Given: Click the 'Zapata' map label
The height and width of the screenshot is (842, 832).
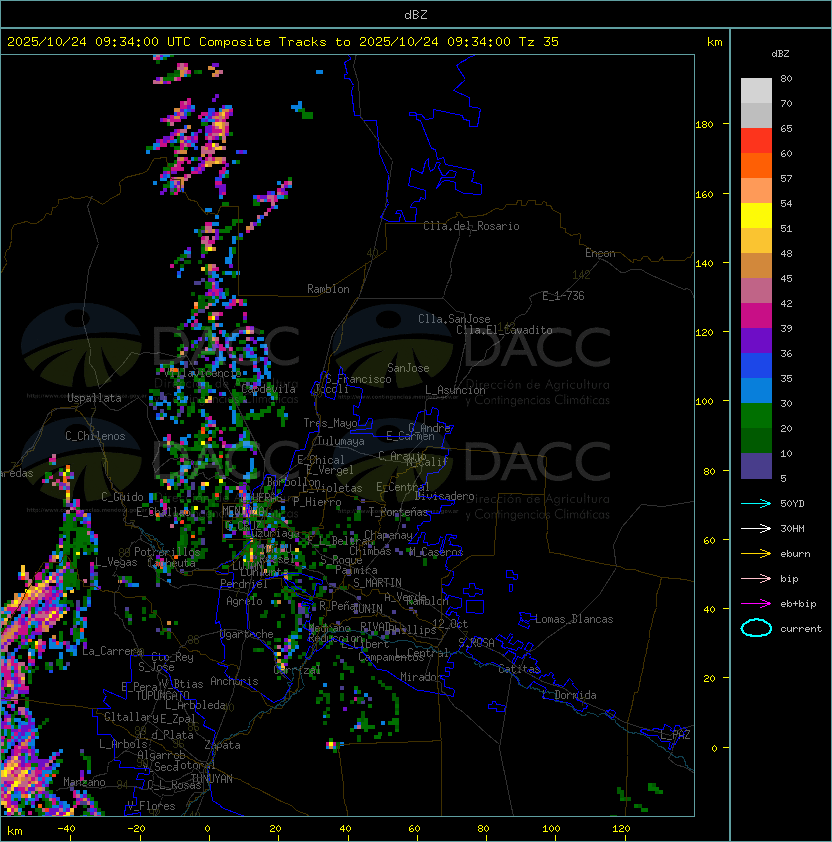Looking at the screenshot, I should (x=222, y=745).
